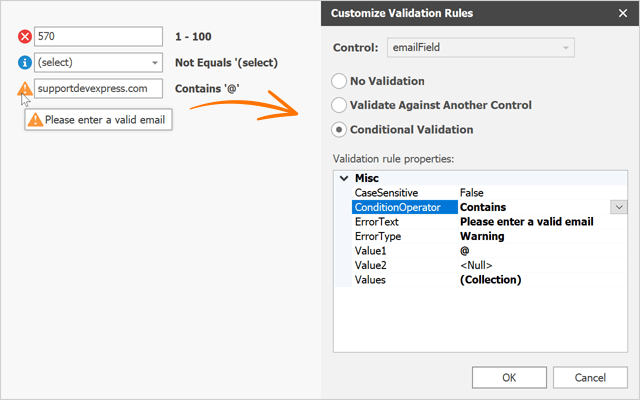
Task: Open the (select) combo box
Action: (153, 63)
